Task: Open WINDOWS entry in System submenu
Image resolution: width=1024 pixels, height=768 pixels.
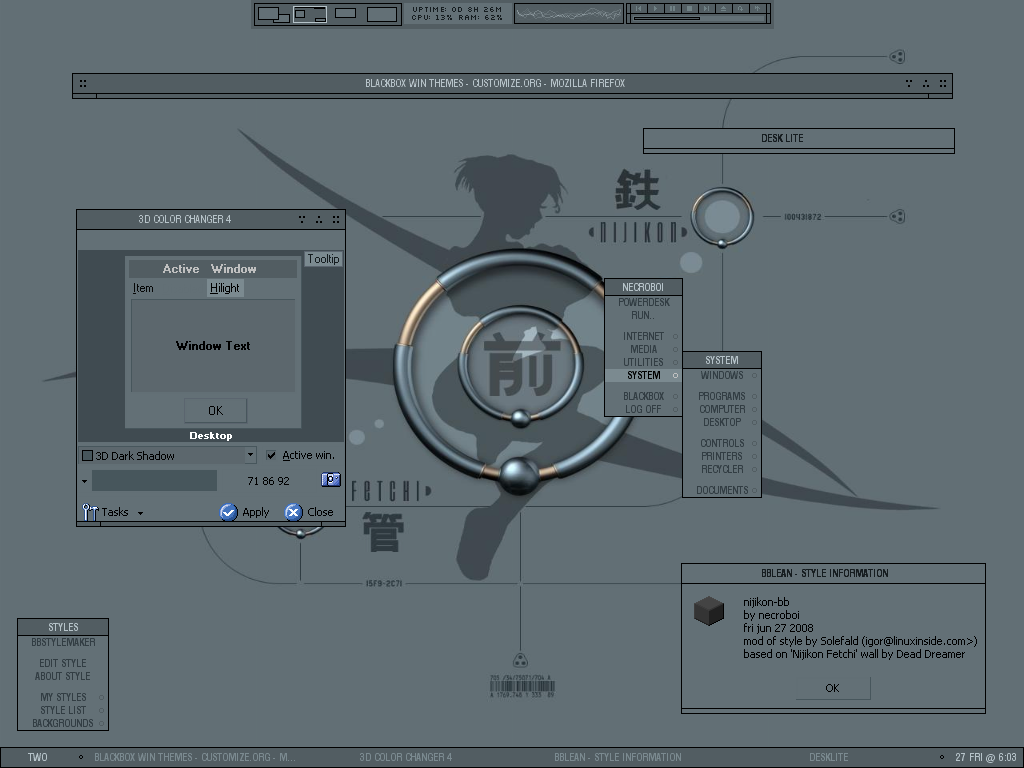Action: pyautogui.click(x=722, y=376)
